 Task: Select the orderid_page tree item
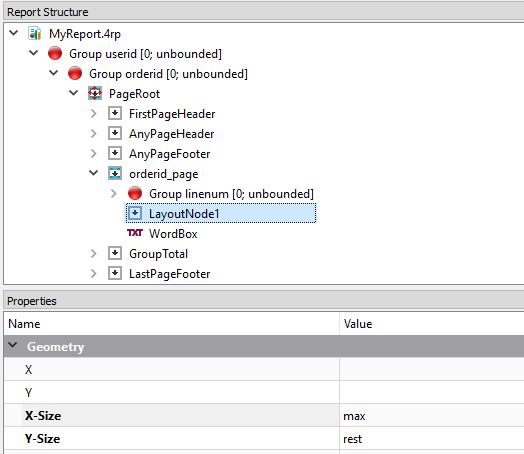coord(164,174)
